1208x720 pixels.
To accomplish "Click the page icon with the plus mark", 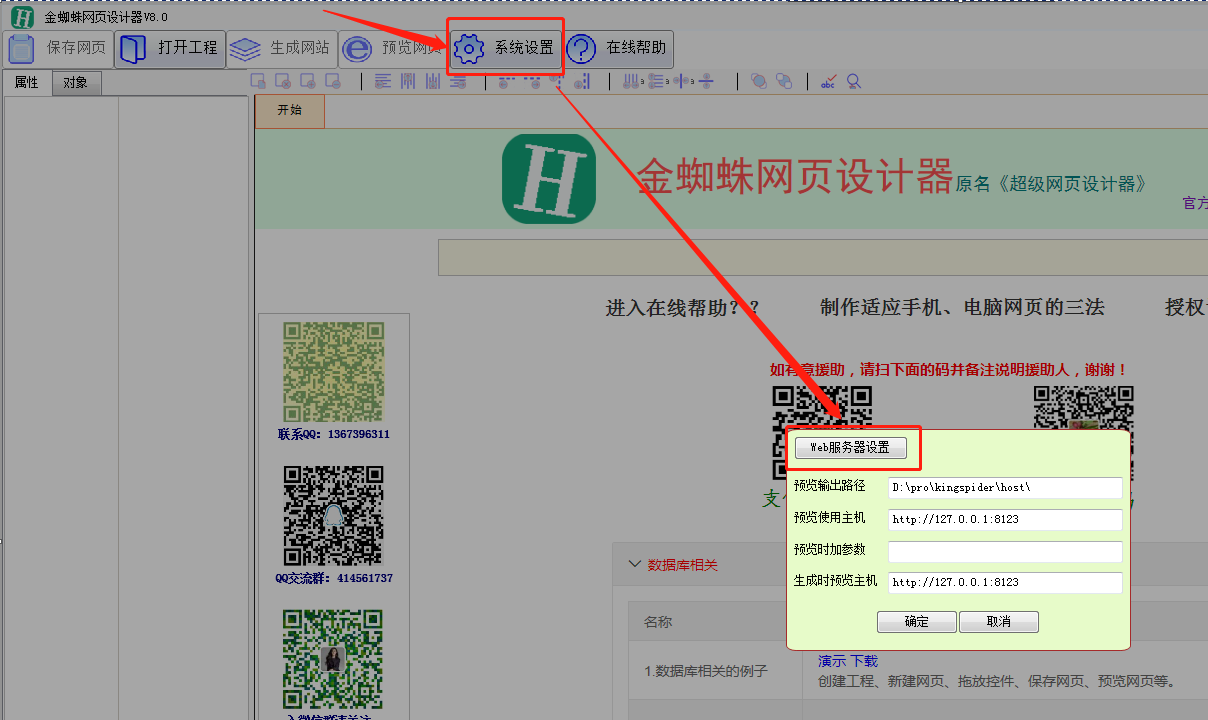I will coord(308,82).
